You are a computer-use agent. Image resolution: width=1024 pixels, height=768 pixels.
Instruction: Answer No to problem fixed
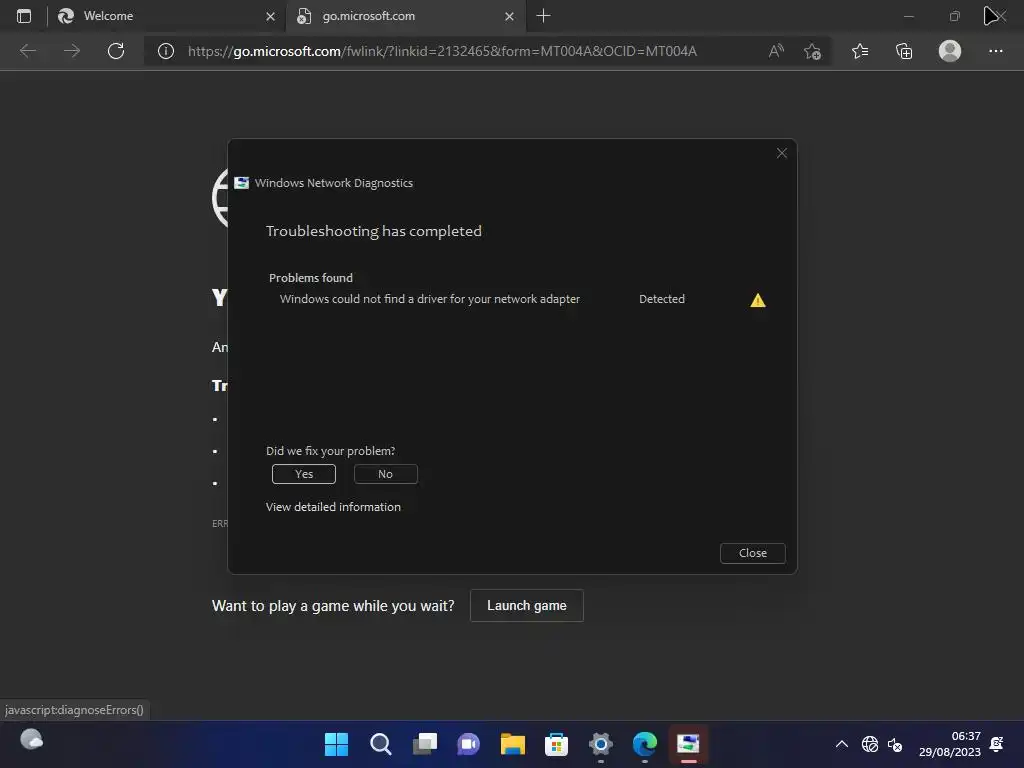click(x=385, y=474)
